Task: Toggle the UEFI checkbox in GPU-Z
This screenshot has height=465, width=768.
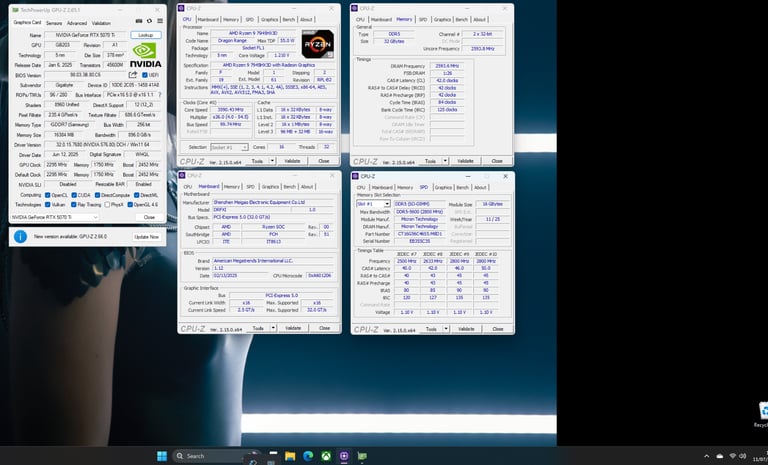Action: pos(145,75)
